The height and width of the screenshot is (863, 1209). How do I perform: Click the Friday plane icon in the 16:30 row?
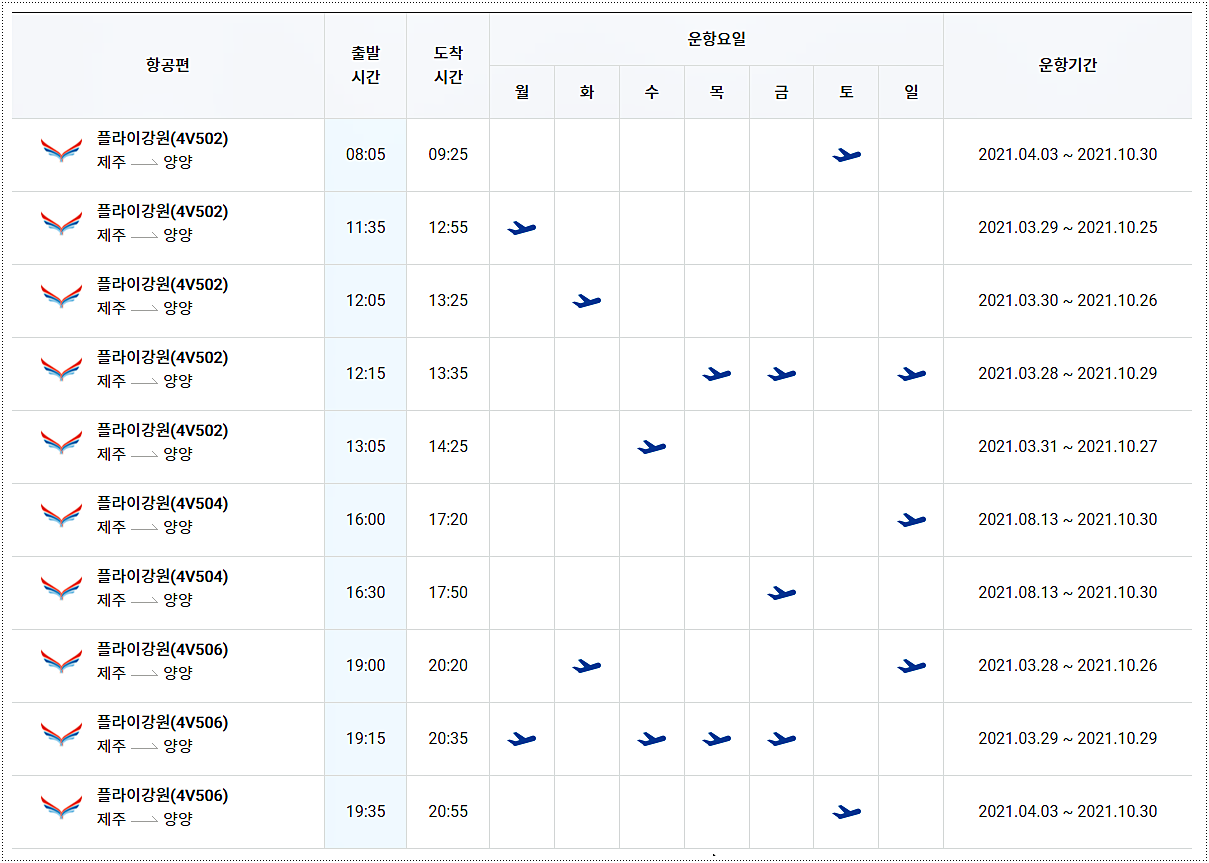pyautogui.click(x=782, y=593)
